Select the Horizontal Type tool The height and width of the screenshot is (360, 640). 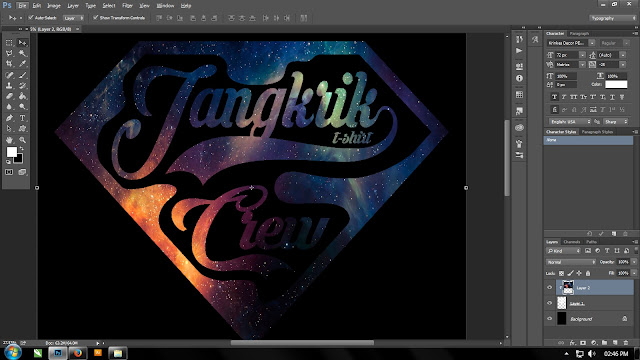tap(22, 118)
